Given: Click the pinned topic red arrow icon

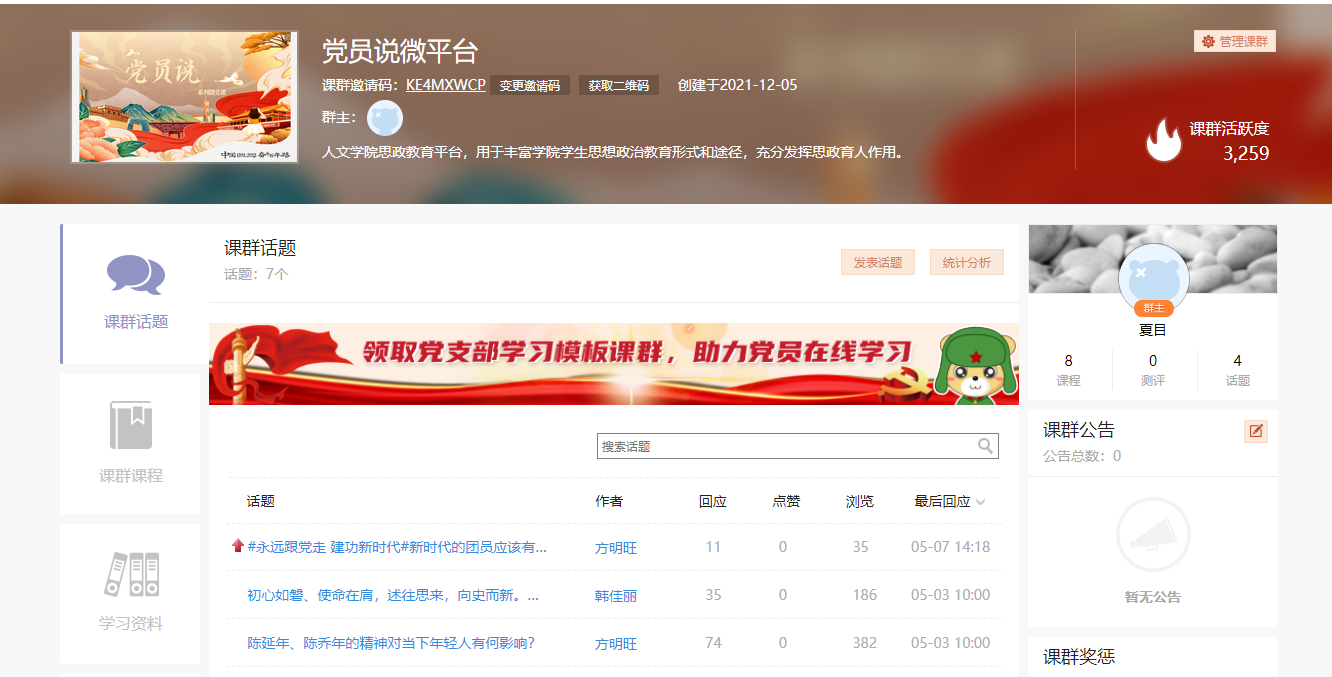Looking at the screenshot, I should [238, 546].
